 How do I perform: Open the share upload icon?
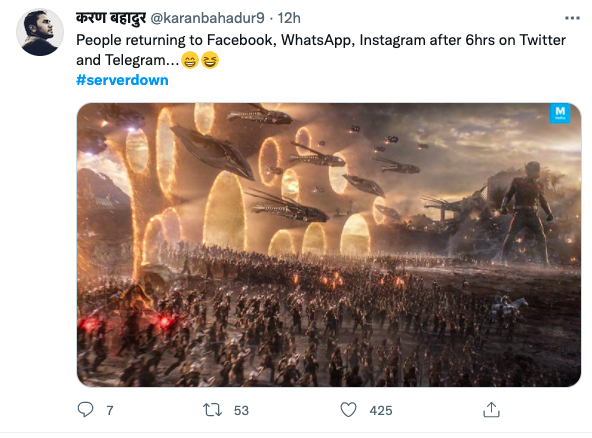491,410
